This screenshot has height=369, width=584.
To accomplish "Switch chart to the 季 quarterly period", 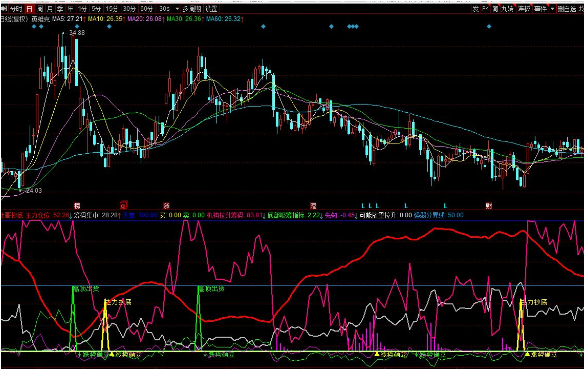I will pyautogui.click(x=60, y=9).
